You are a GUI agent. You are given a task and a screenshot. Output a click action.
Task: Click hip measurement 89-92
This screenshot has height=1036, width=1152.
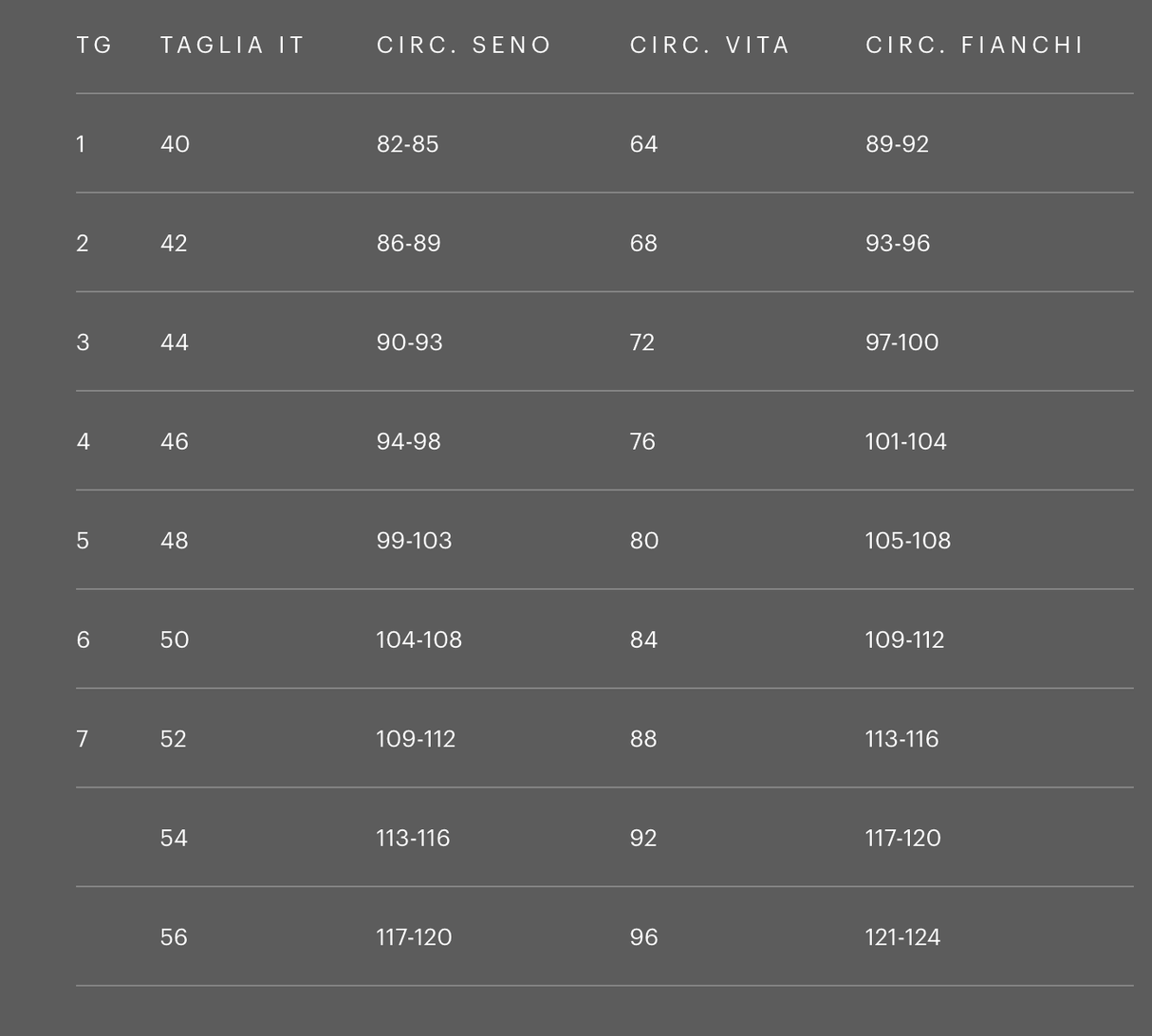tap(897, 144)
